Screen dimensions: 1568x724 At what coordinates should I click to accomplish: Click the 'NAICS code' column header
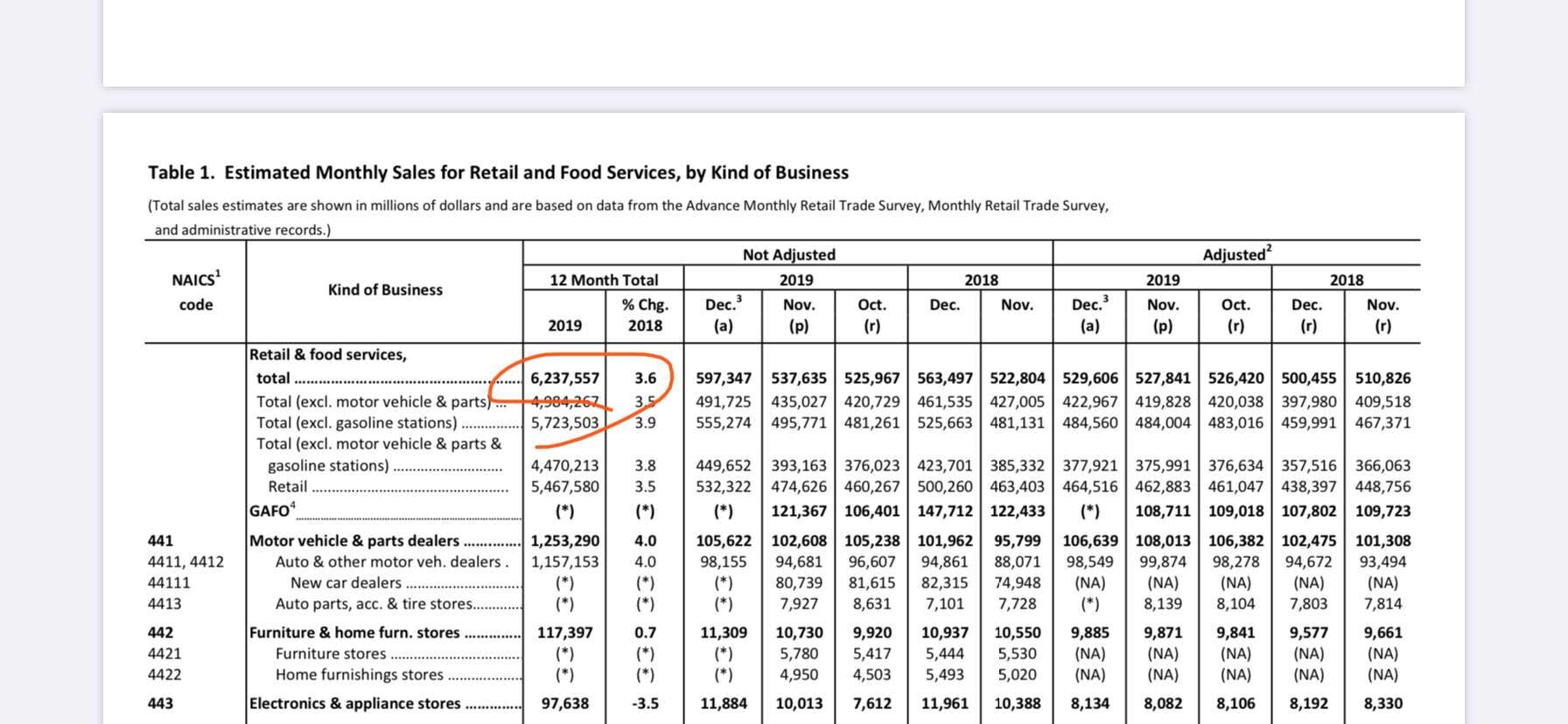(196, 291)
